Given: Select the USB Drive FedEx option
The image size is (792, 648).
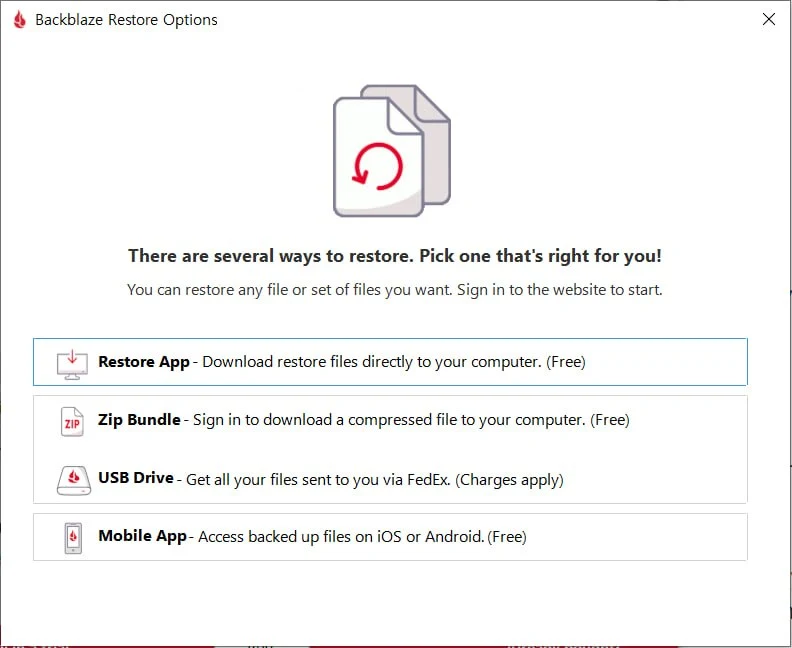Looking at the screenshot, I should click(x=390, y=478).
